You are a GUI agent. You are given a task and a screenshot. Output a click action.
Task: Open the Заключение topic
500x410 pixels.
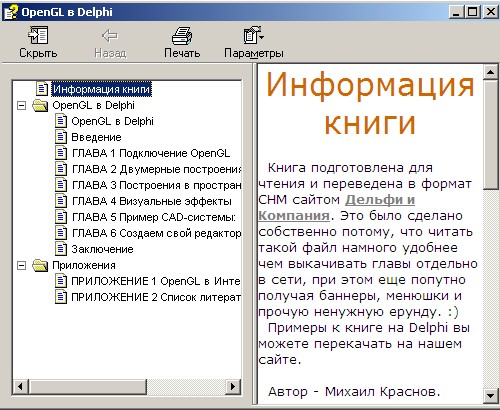click(x=102, y=249)
